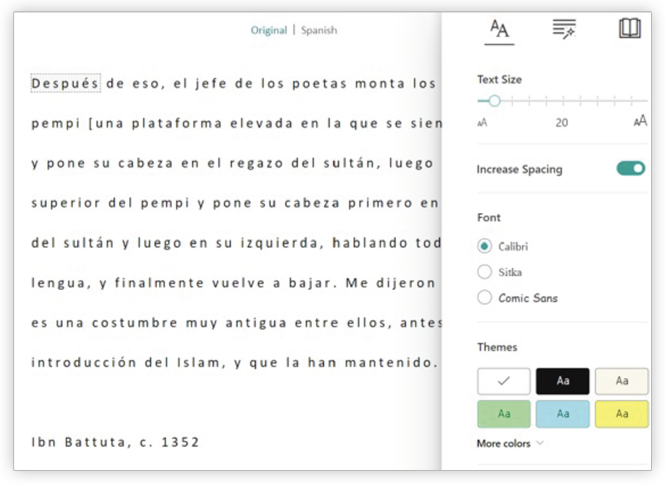
Task: Switch to the Spanish translation view
Action: coord(319,30)
